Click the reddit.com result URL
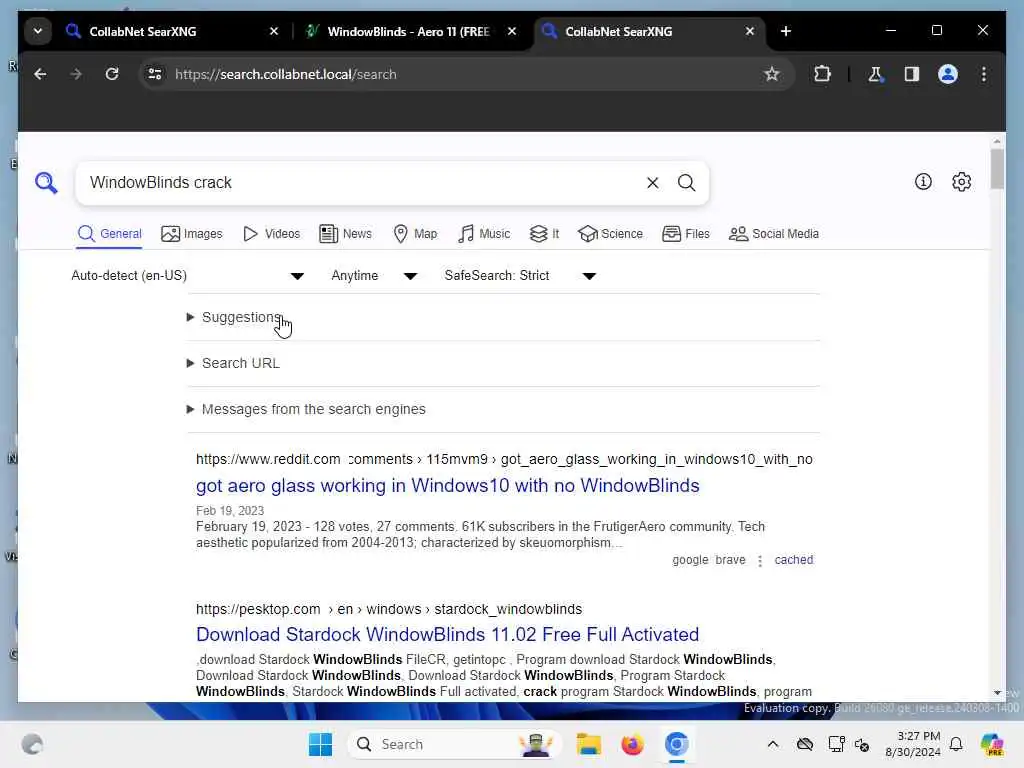The height and width of the screenshot is (768, 1024). tap(504, 460)
